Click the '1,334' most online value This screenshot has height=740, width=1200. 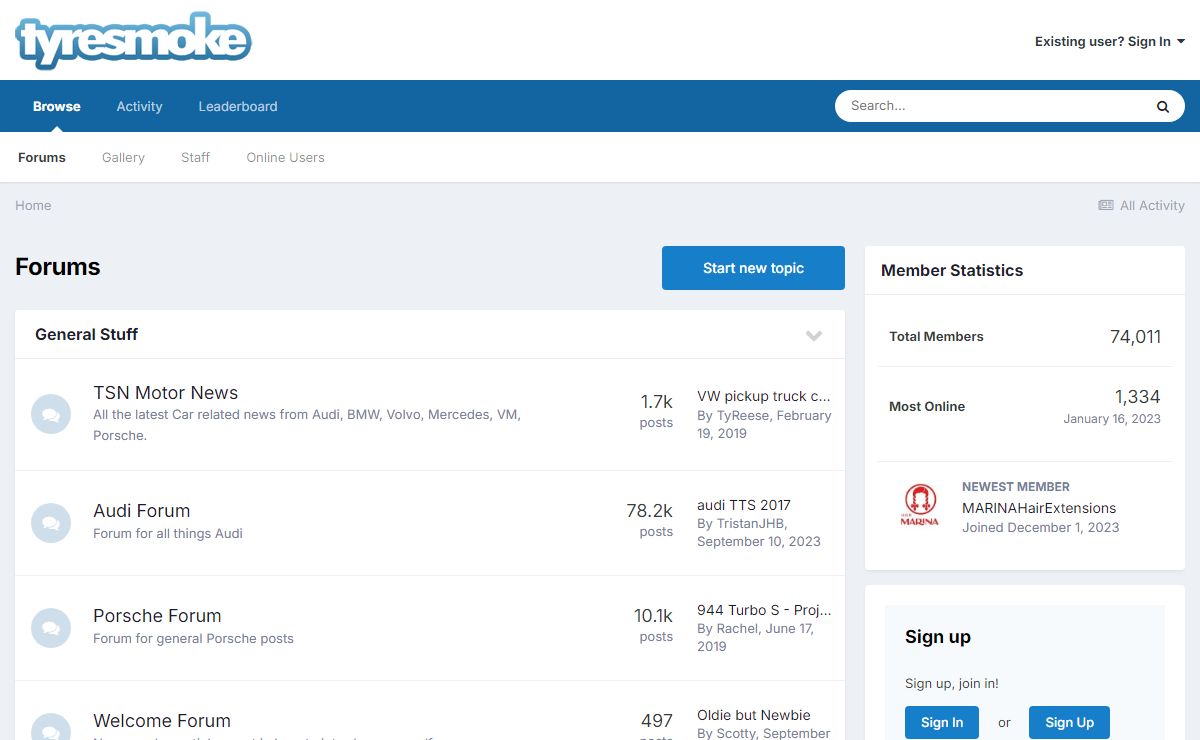tap(1138, 397)
